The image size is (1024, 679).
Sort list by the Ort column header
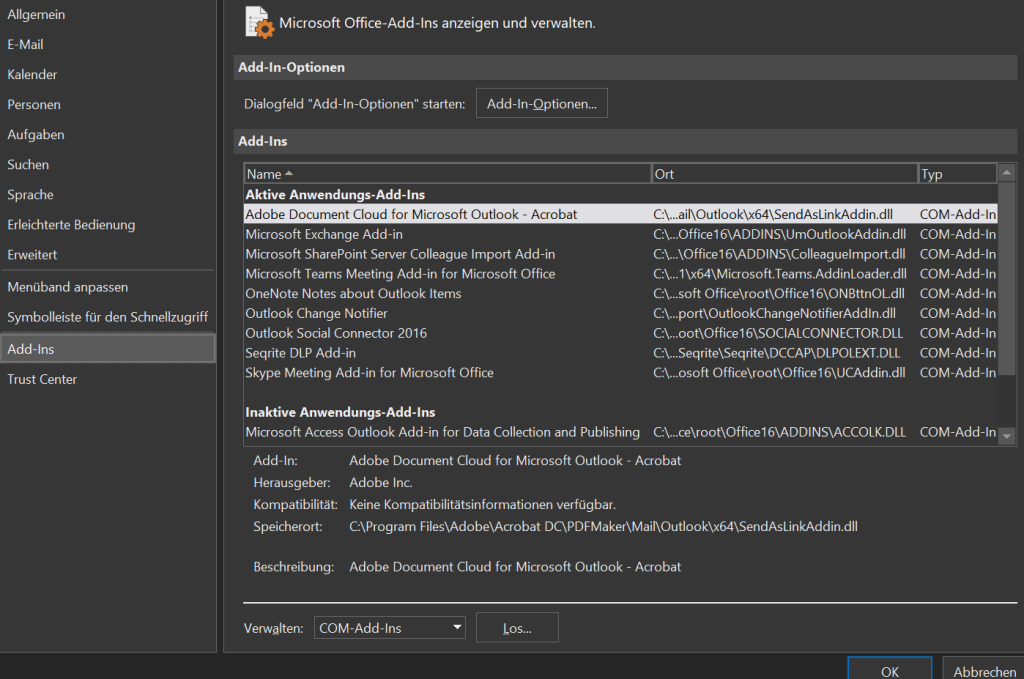784,174
